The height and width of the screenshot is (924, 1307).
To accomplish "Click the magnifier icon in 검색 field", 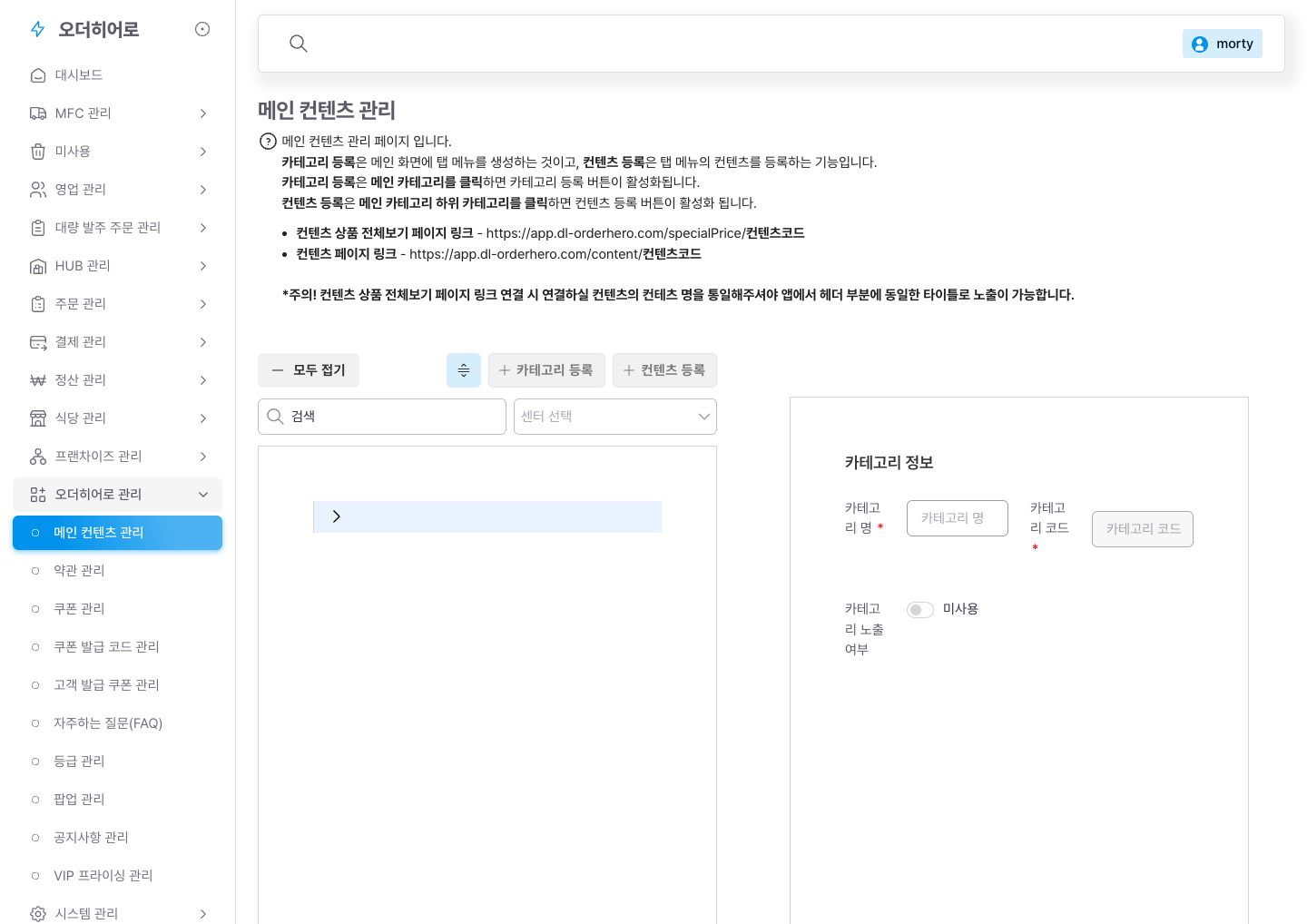I will tap(276, 417).
